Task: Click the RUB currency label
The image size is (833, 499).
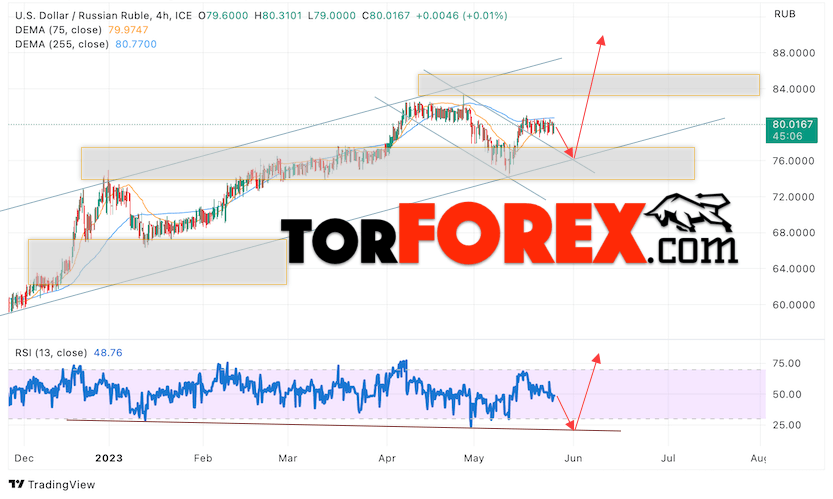Action: pyautogui.click(x=785, y=14)
